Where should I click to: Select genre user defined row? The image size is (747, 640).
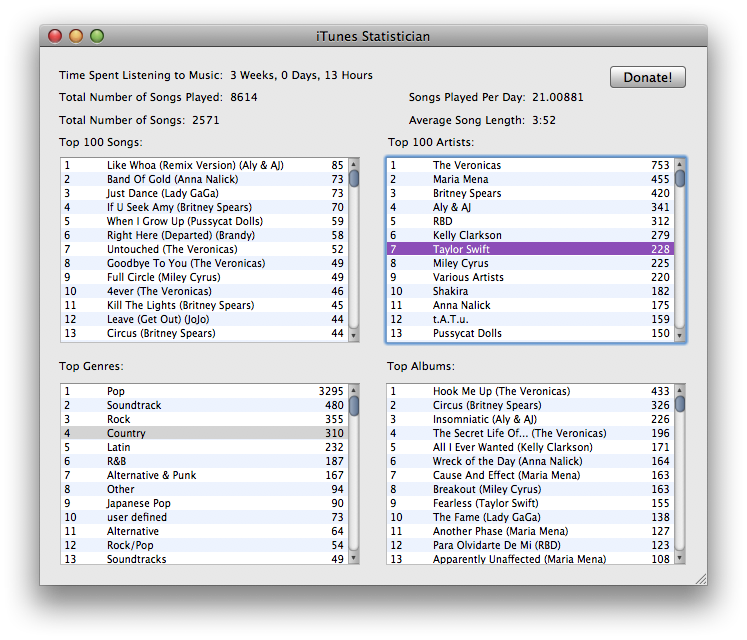click(205, 517)
